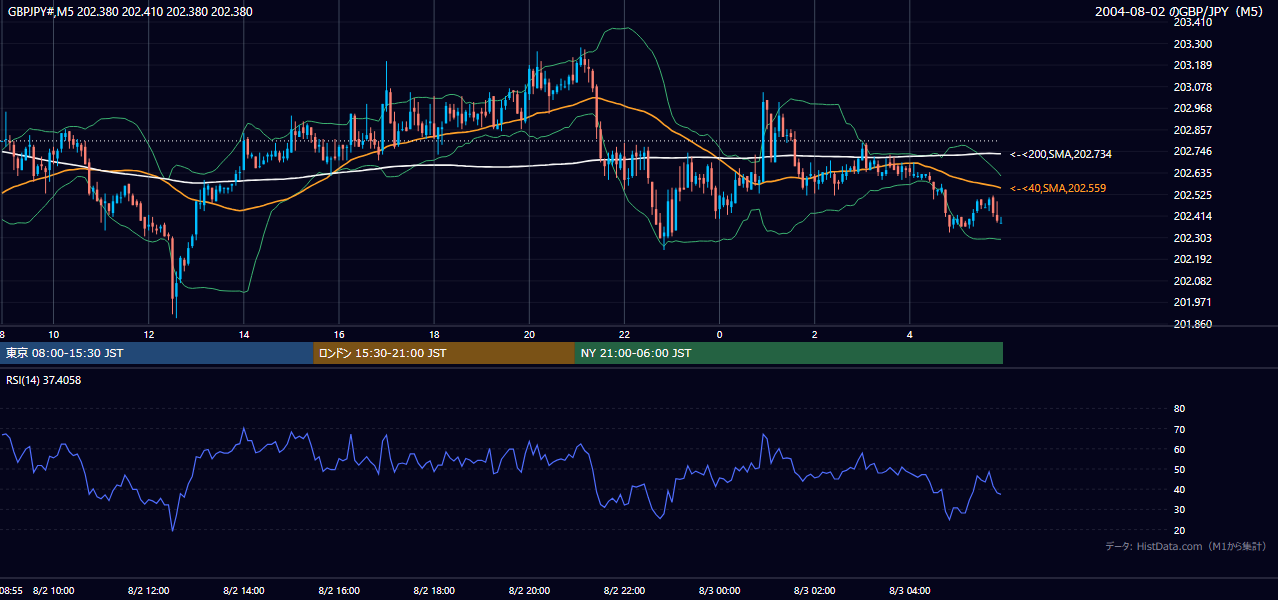Click the '8/2 22:00' date label
The height and width of the screenshot is (600, 1278).
point(624,591)
